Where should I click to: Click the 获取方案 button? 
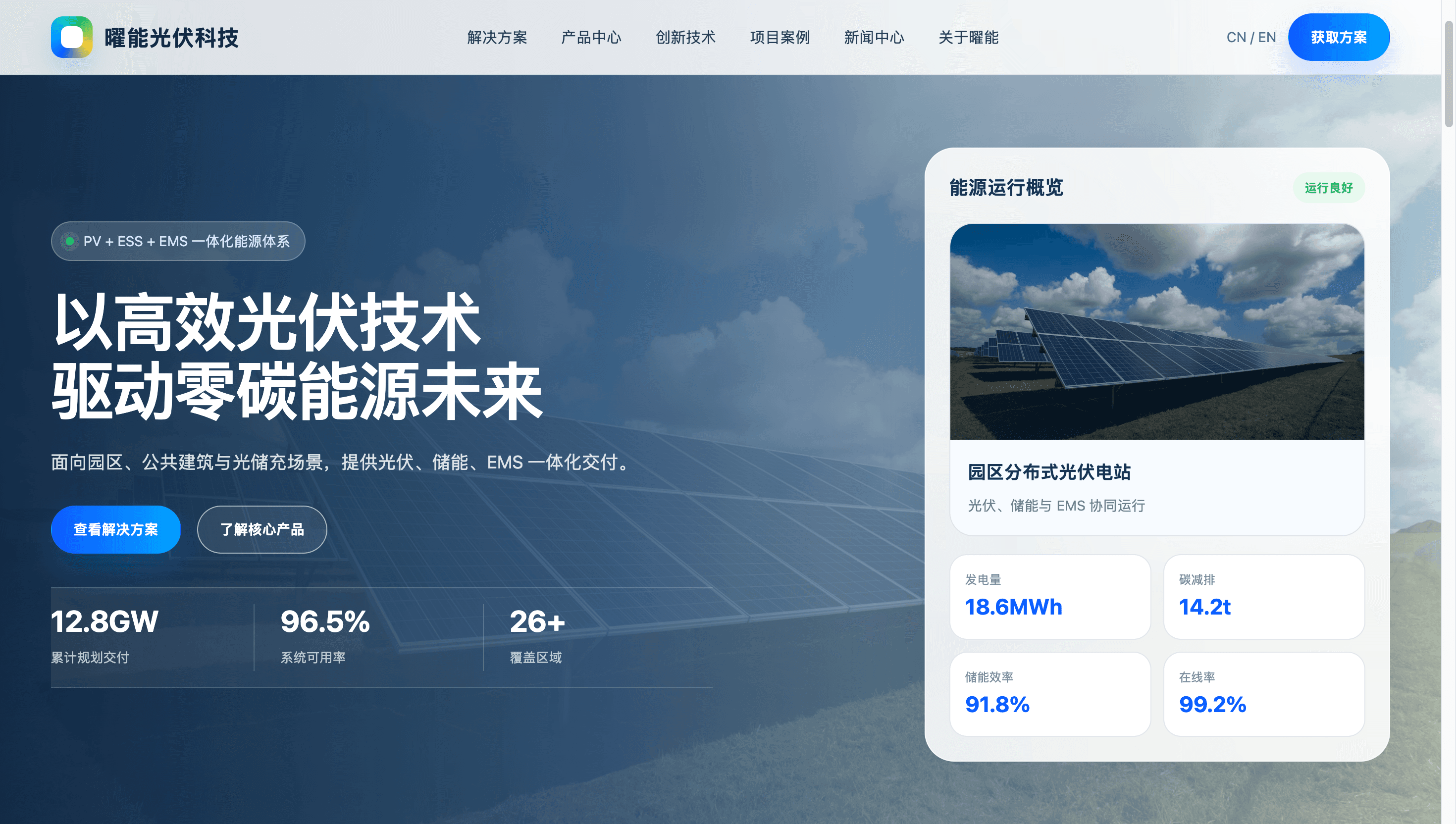(1339, 37)
